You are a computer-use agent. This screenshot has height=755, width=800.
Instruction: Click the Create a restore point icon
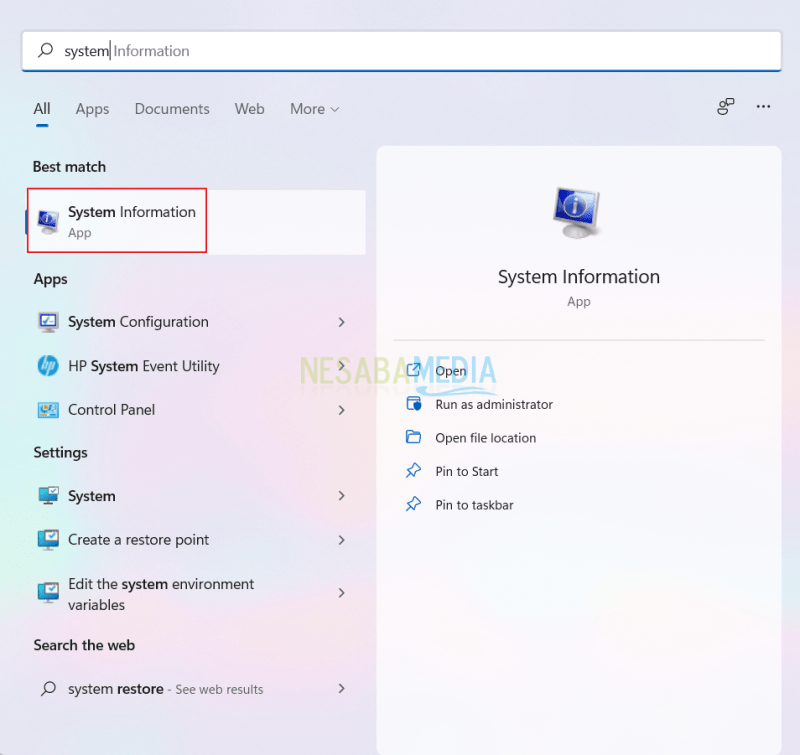48,540
